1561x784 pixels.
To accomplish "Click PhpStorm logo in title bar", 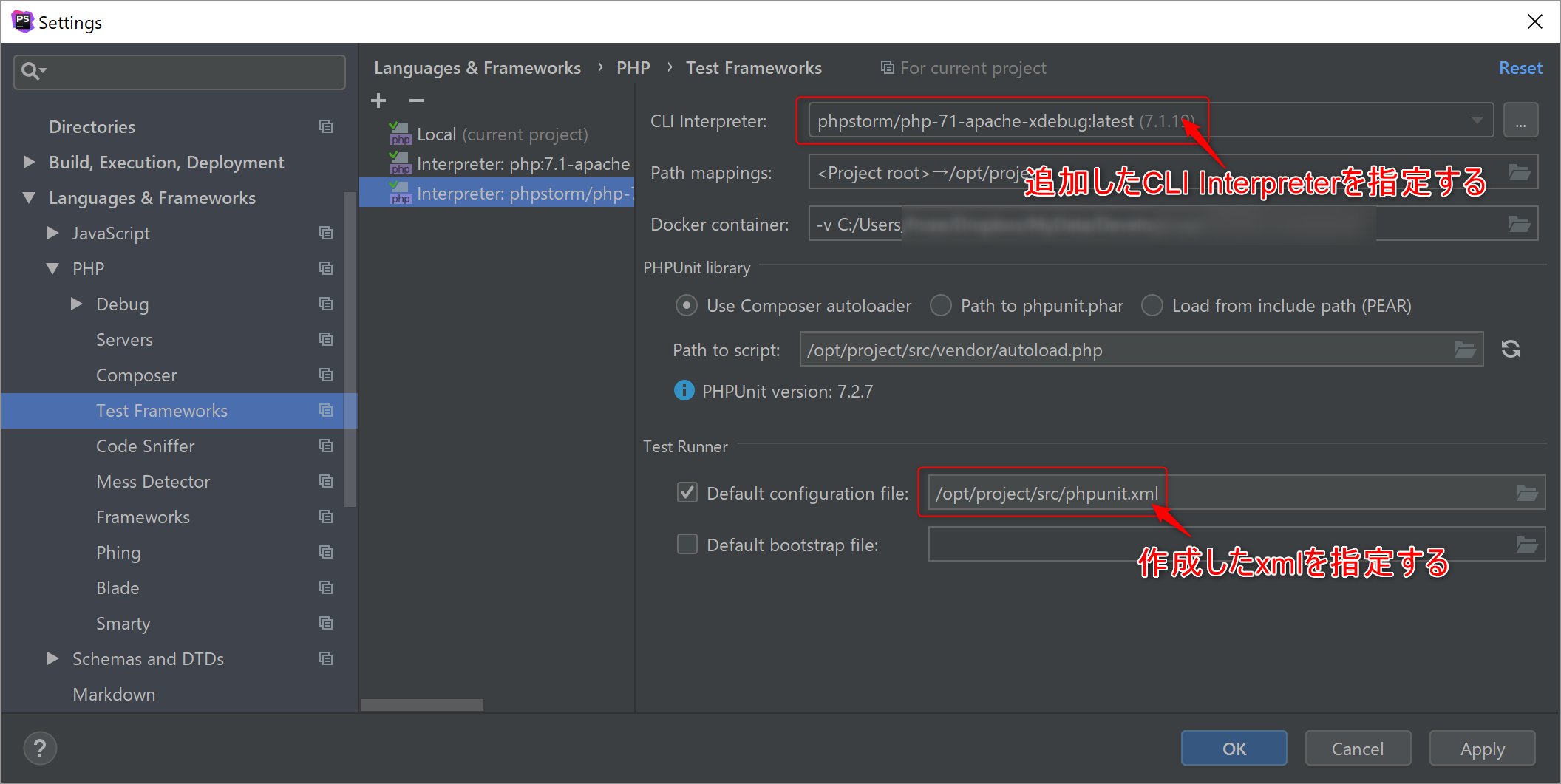I will (x=23, y=21).
